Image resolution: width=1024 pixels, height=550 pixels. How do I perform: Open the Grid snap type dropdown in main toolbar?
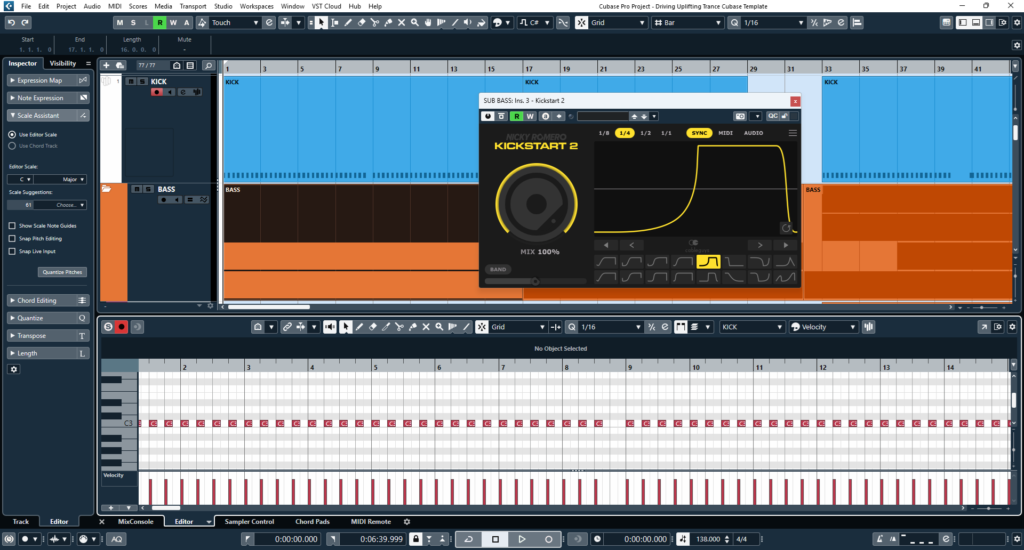pos(617,23)
